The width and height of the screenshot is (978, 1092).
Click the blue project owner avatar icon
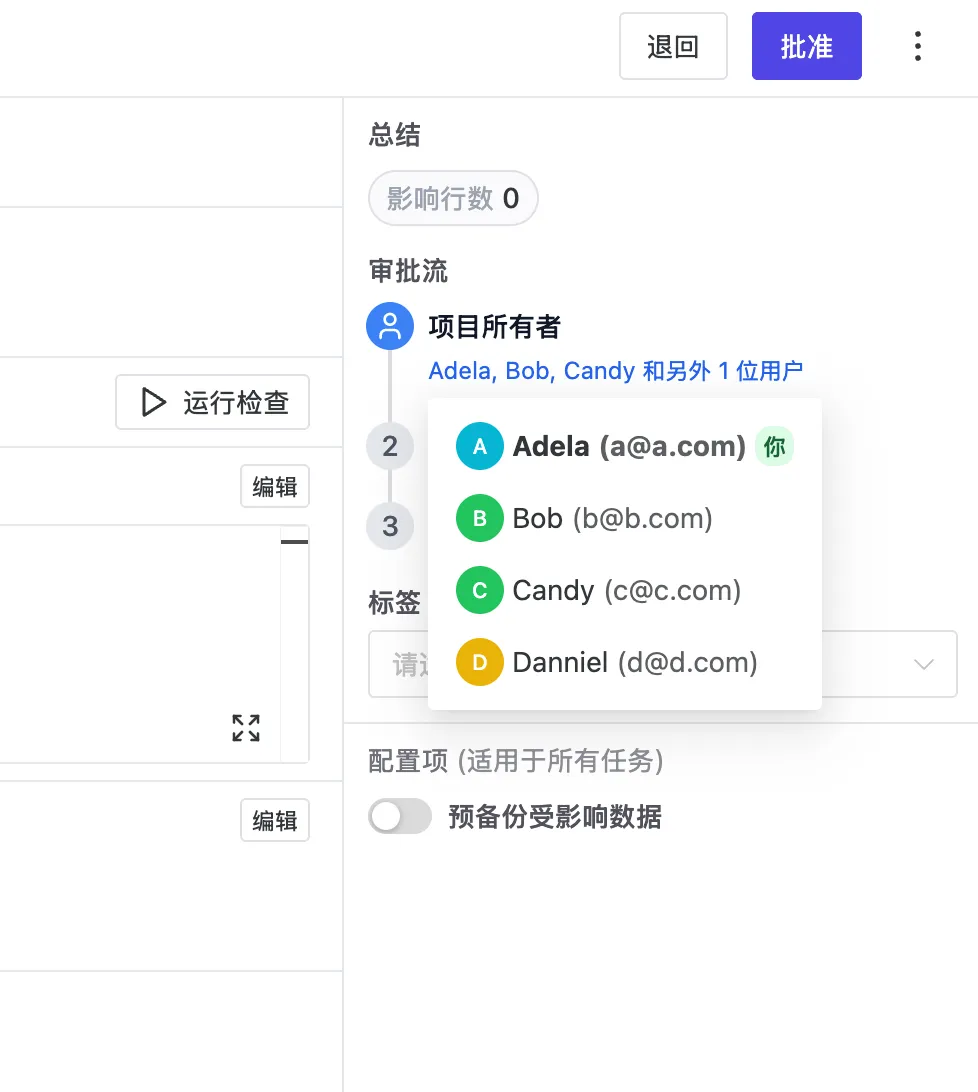pyautogui.click(x=390, y=325)
